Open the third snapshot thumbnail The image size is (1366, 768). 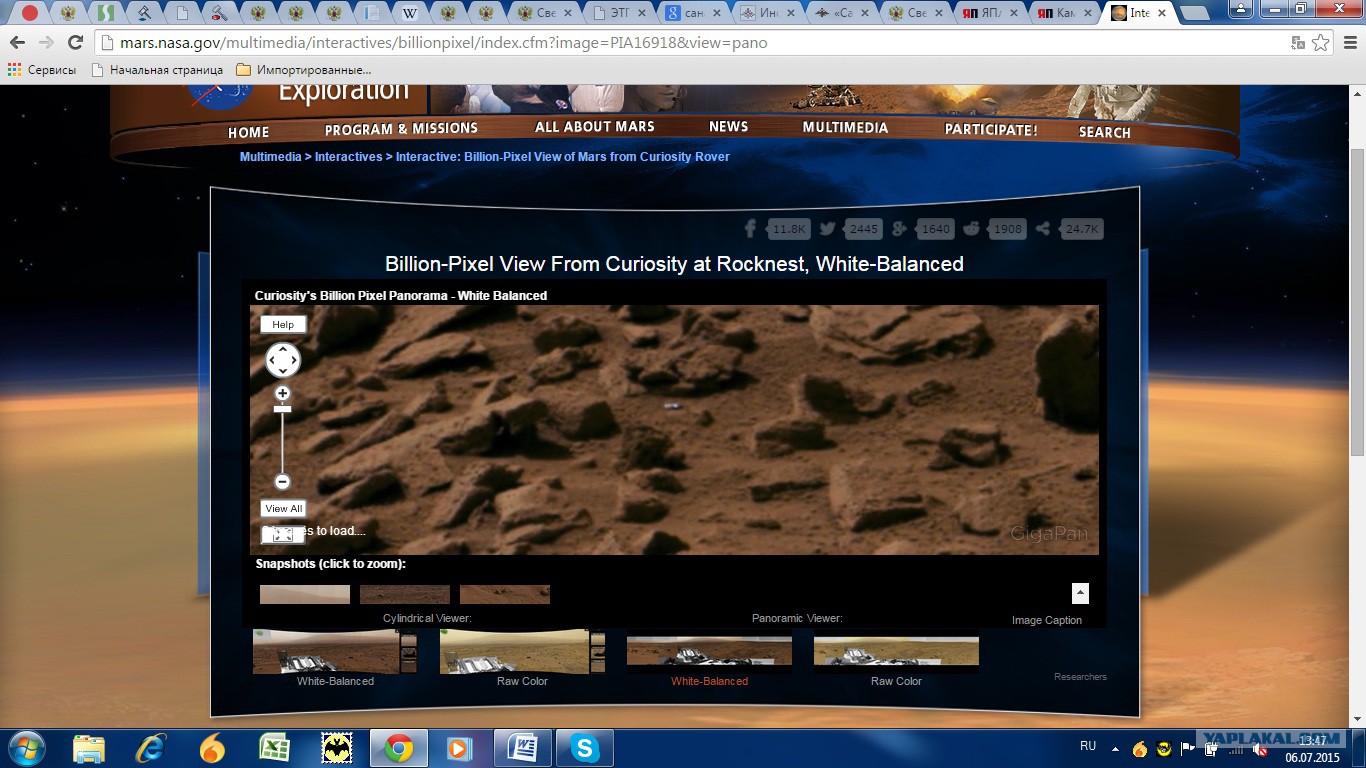[505, 594]
